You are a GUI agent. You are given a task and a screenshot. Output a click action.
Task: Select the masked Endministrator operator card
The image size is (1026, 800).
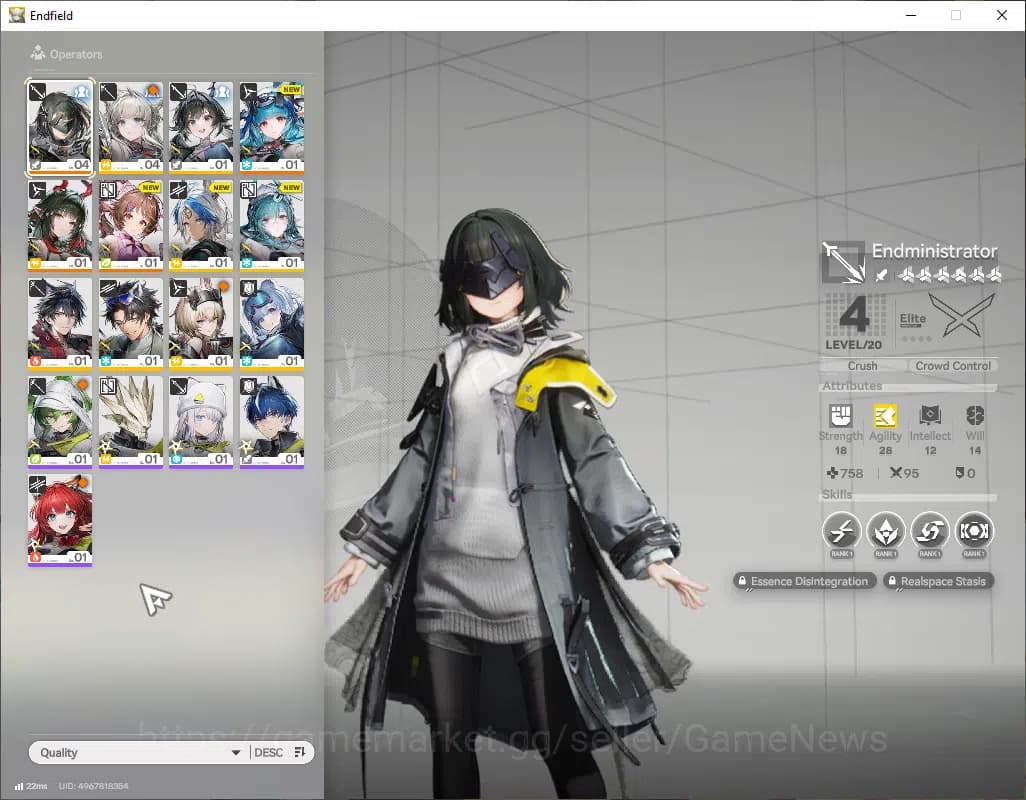[60, 128]
